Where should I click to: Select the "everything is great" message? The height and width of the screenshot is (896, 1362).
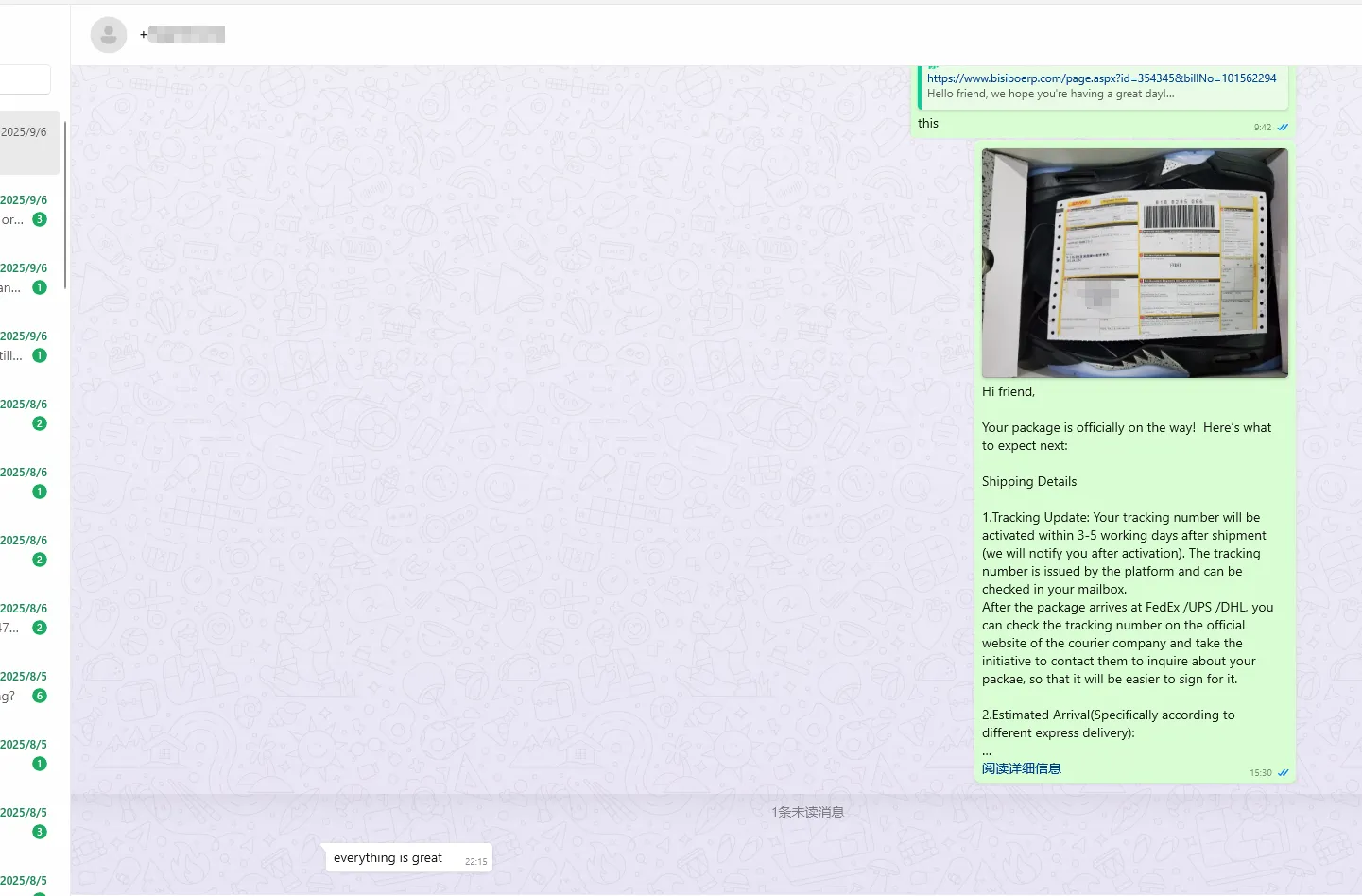click(388, 858)
